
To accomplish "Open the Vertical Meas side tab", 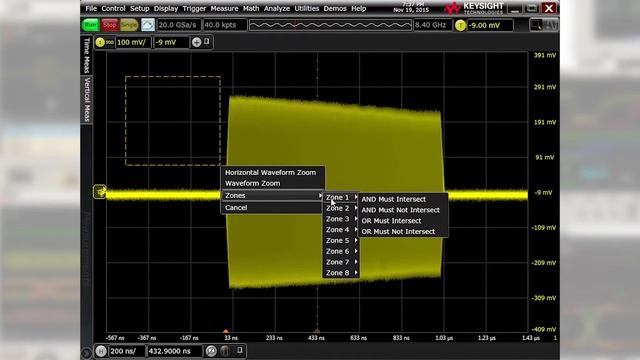I will (x=87, y=100).
